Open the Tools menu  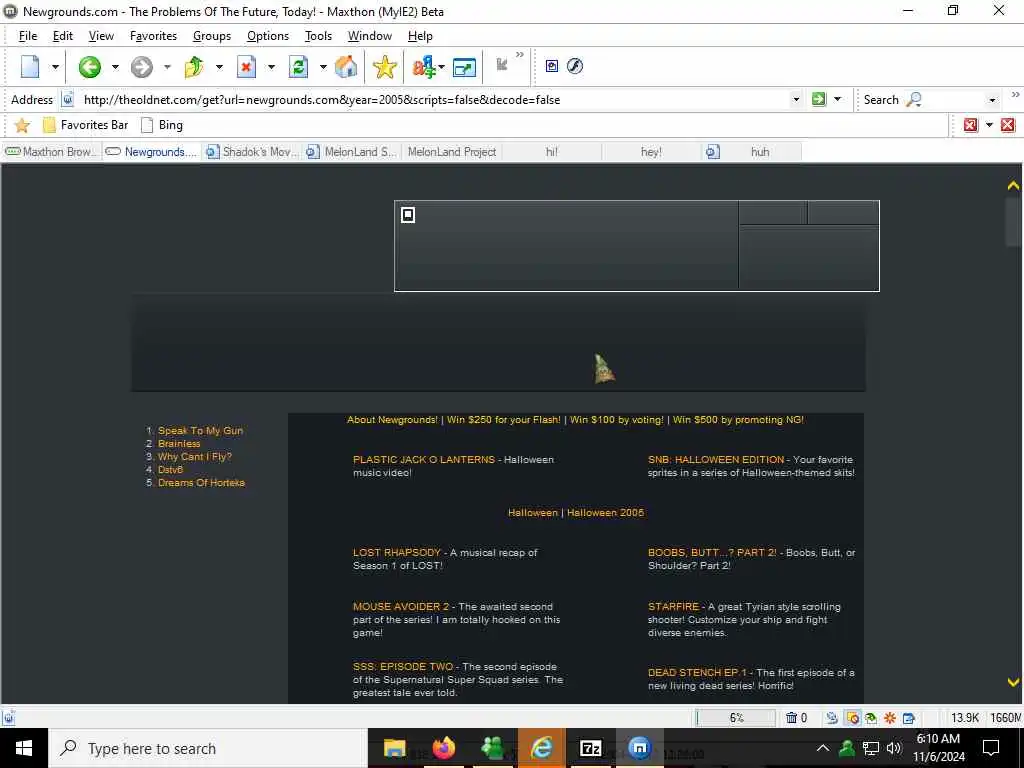318,36
